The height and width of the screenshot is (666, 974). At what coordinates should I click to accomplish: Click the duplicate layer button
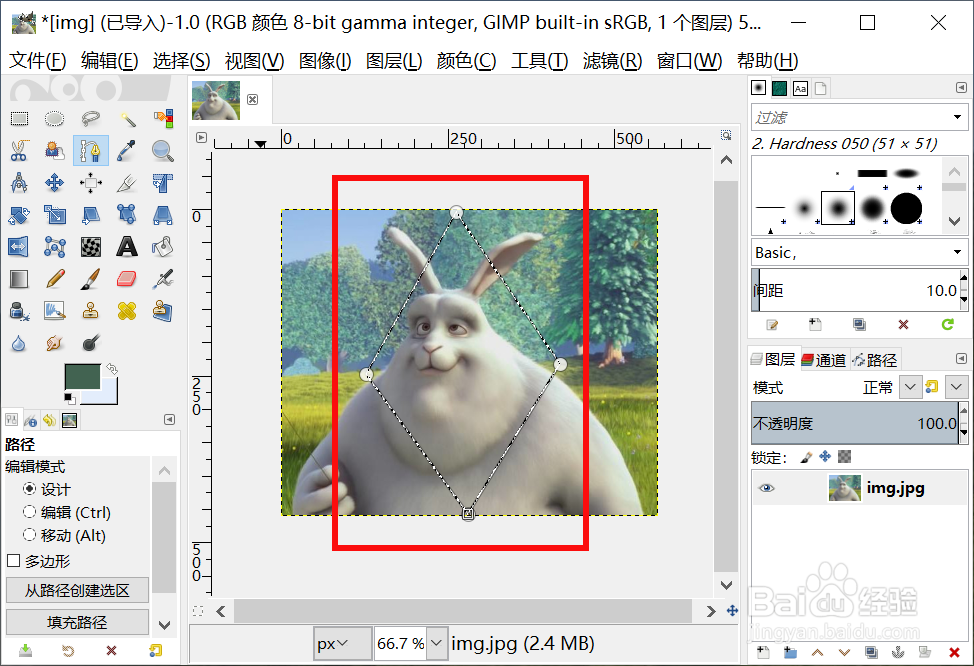pos(872,652)
